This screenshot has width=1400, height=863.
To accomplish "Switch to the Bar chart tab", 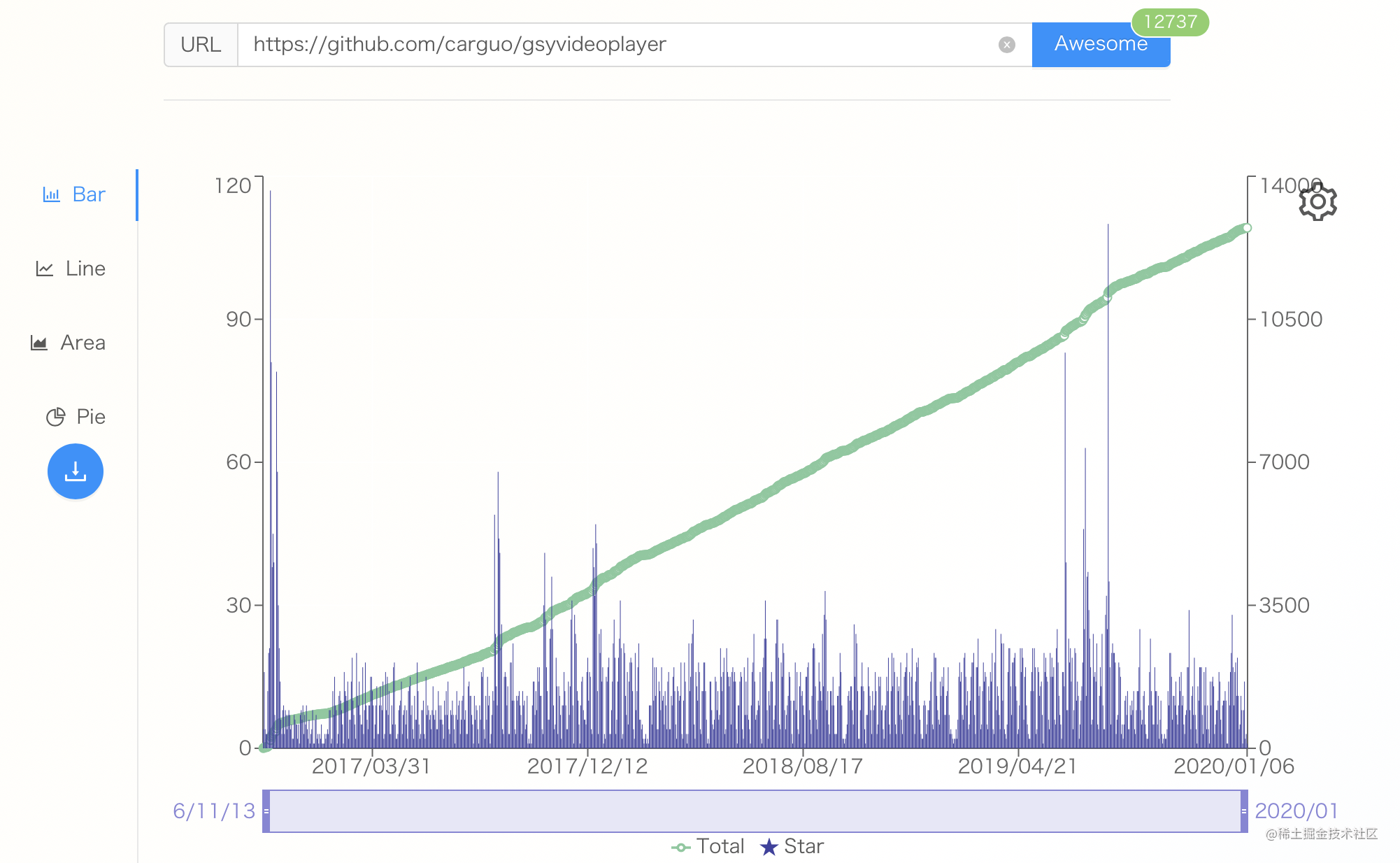I will point(74,194).
